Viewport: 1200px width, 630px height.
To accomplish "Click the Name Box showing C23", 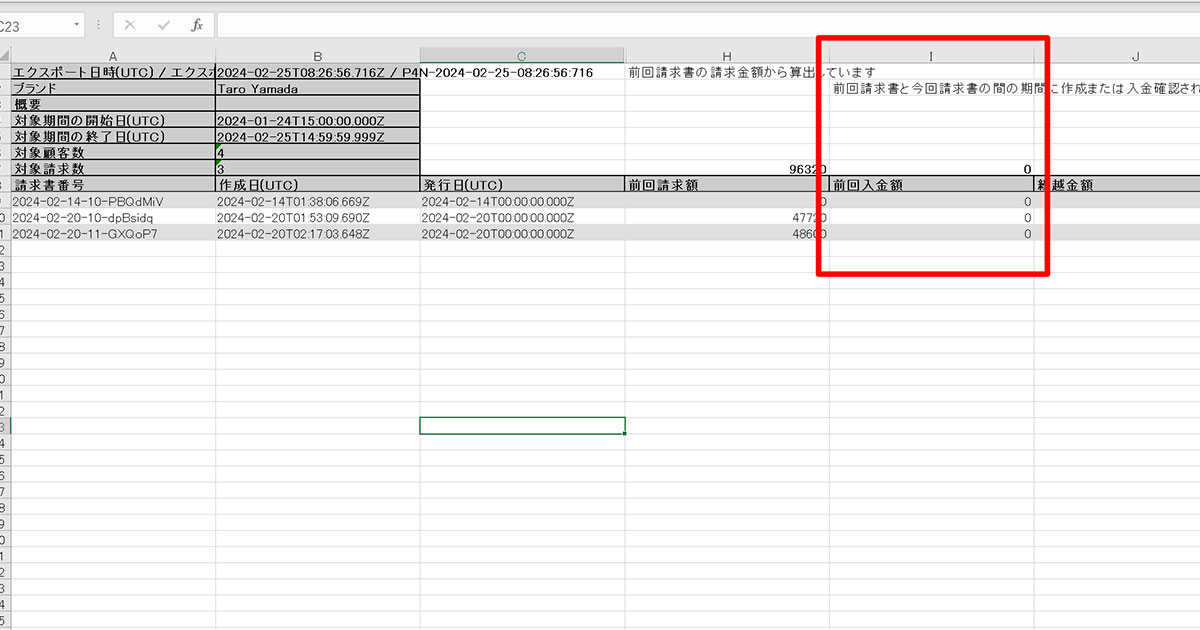I will click(34, 25).
